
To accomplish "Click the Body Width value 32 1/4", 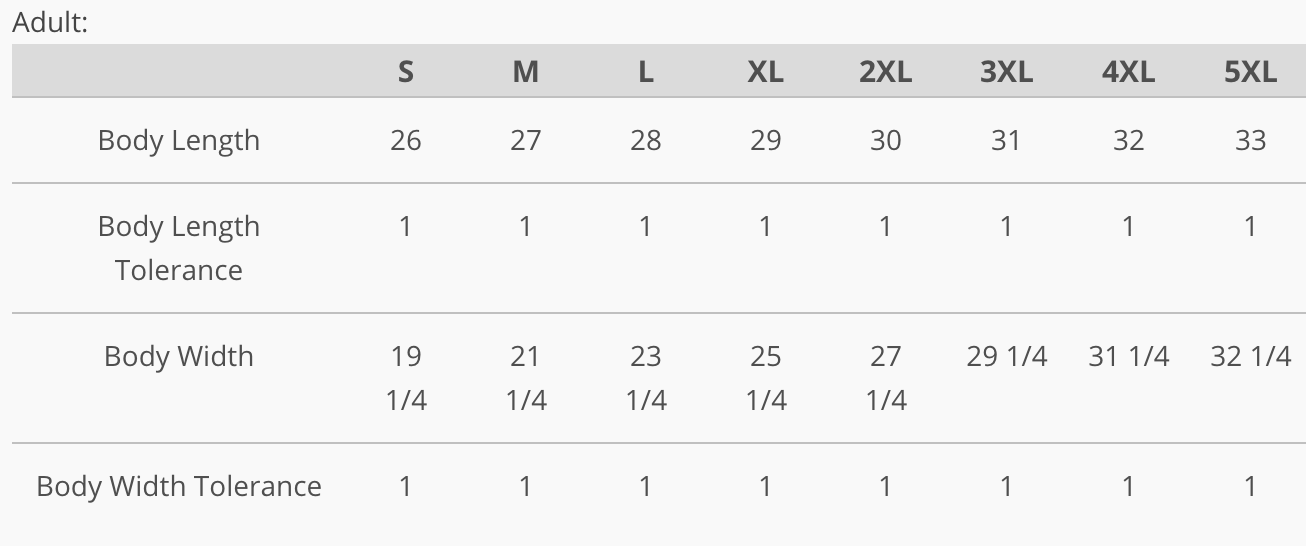I will 1250,356.
